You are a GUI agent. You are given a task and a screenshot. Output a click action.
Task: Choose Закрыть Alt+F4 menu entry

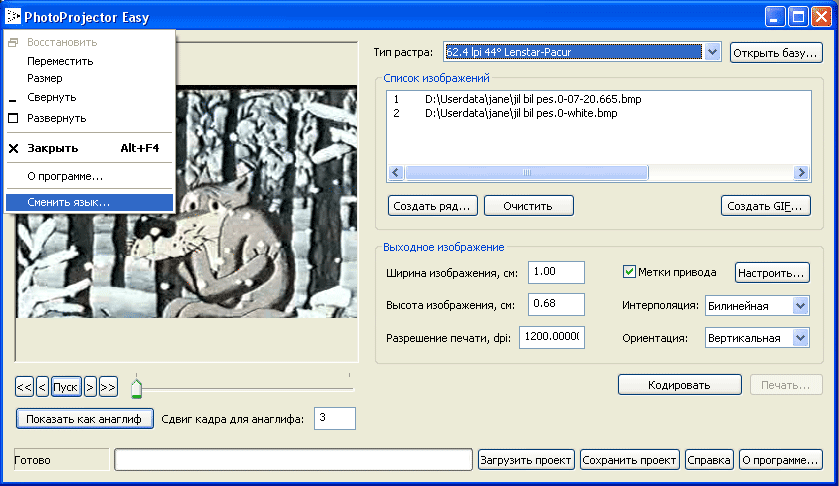pyautogui.click(x=89, y=148)
